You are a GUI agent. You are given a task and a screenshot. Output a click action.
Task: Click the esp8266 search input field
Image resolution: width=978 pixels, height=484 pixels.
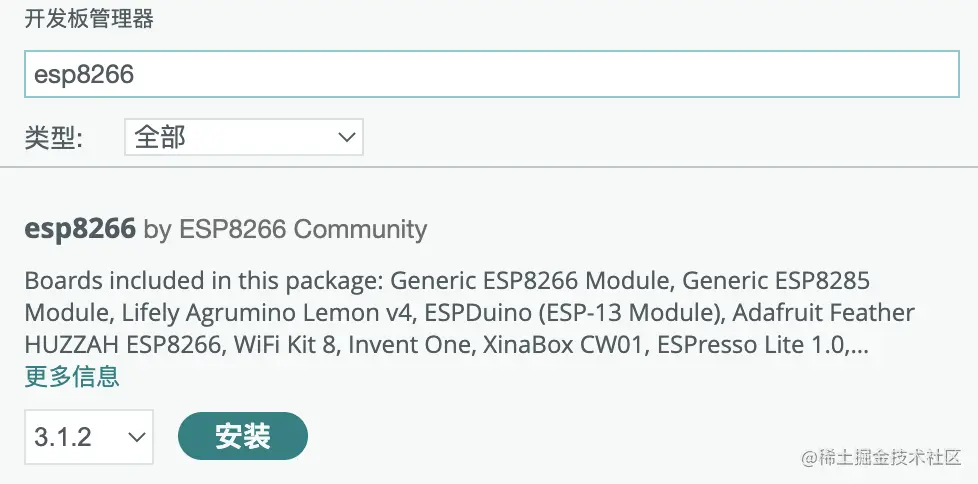(x=491, y=74)
